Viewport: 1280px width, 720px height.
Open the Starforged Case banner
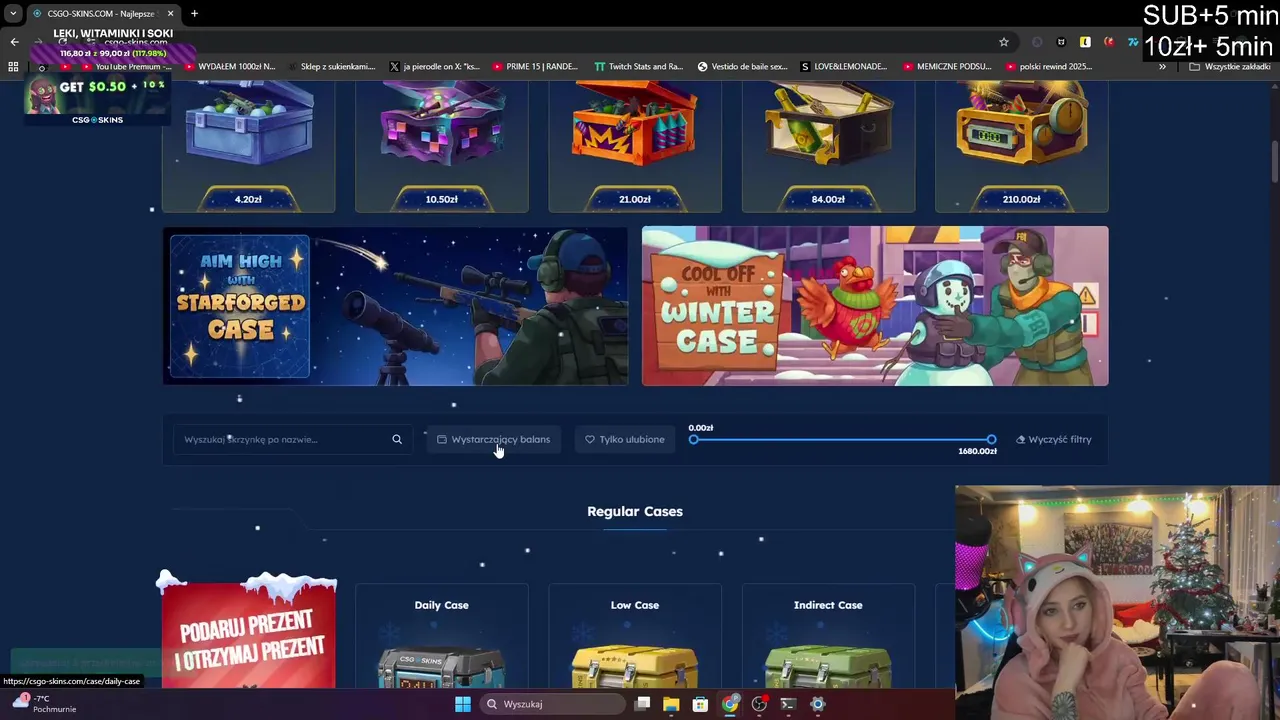coord(396,306)
